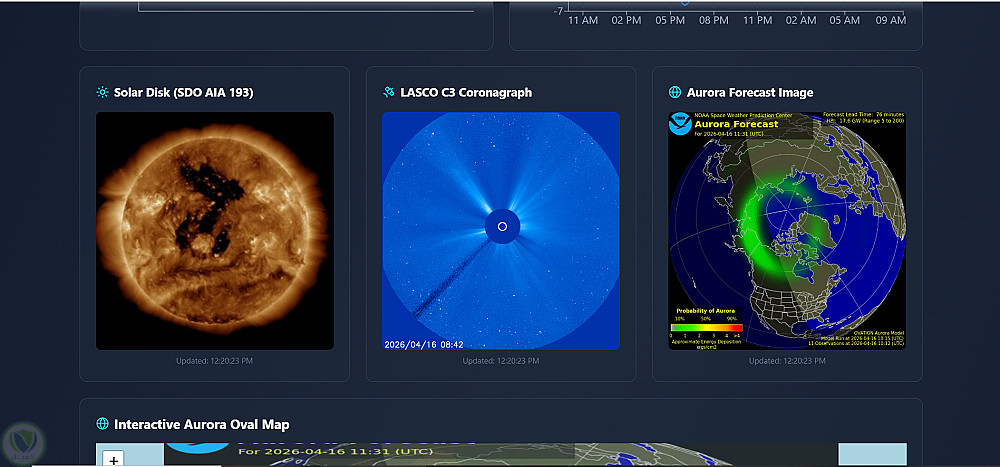1000x467 pixels.
Task: Click 'Updated: 12:20:23 PM' under the aurora forecast
Action: 787,361
